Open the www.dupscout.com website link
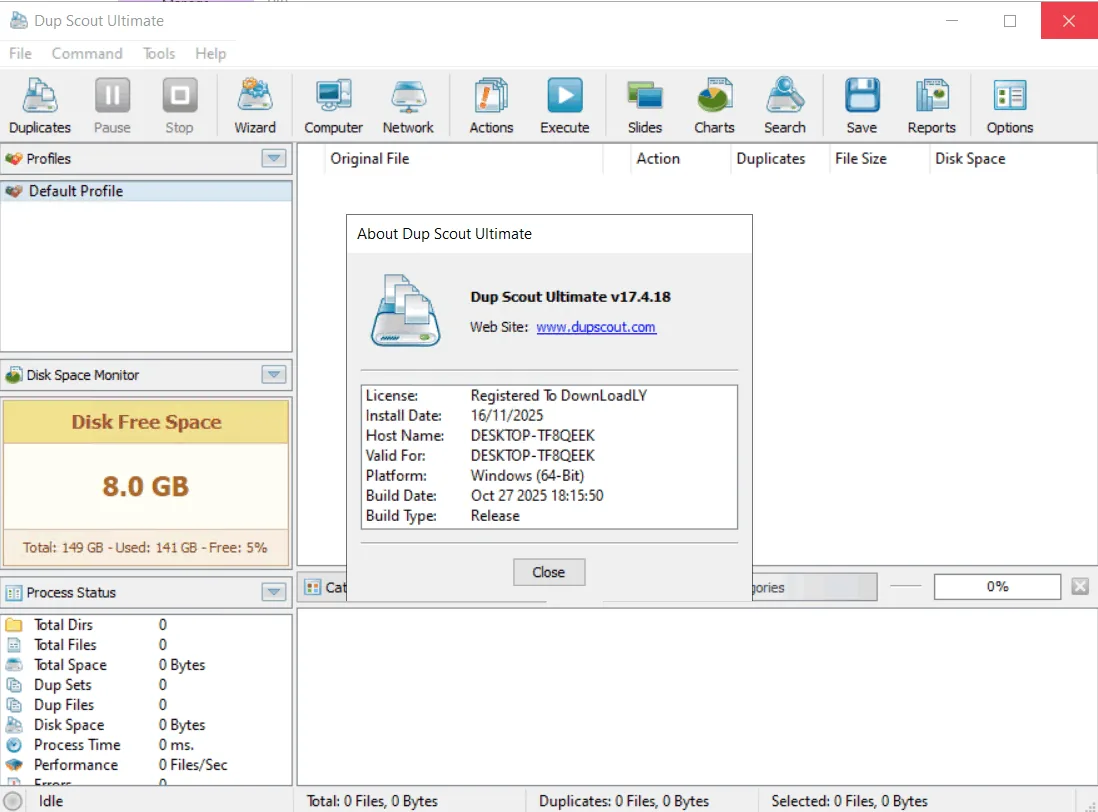 [x=596, y=327]
